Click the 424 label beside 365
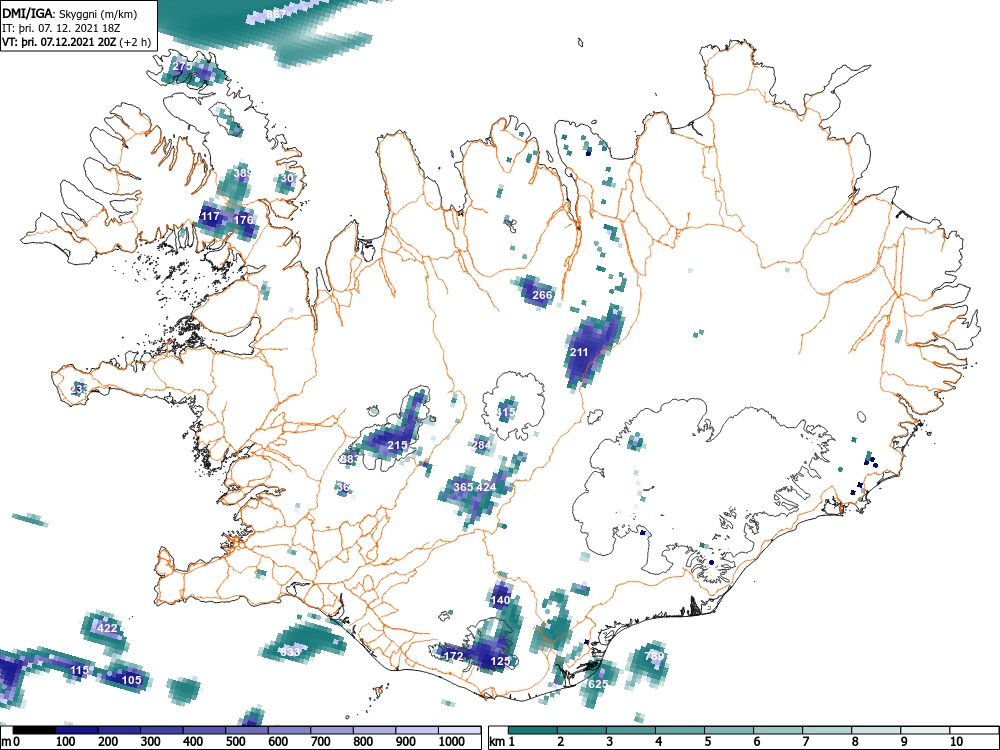1000x750 pixels. point(486,487)
